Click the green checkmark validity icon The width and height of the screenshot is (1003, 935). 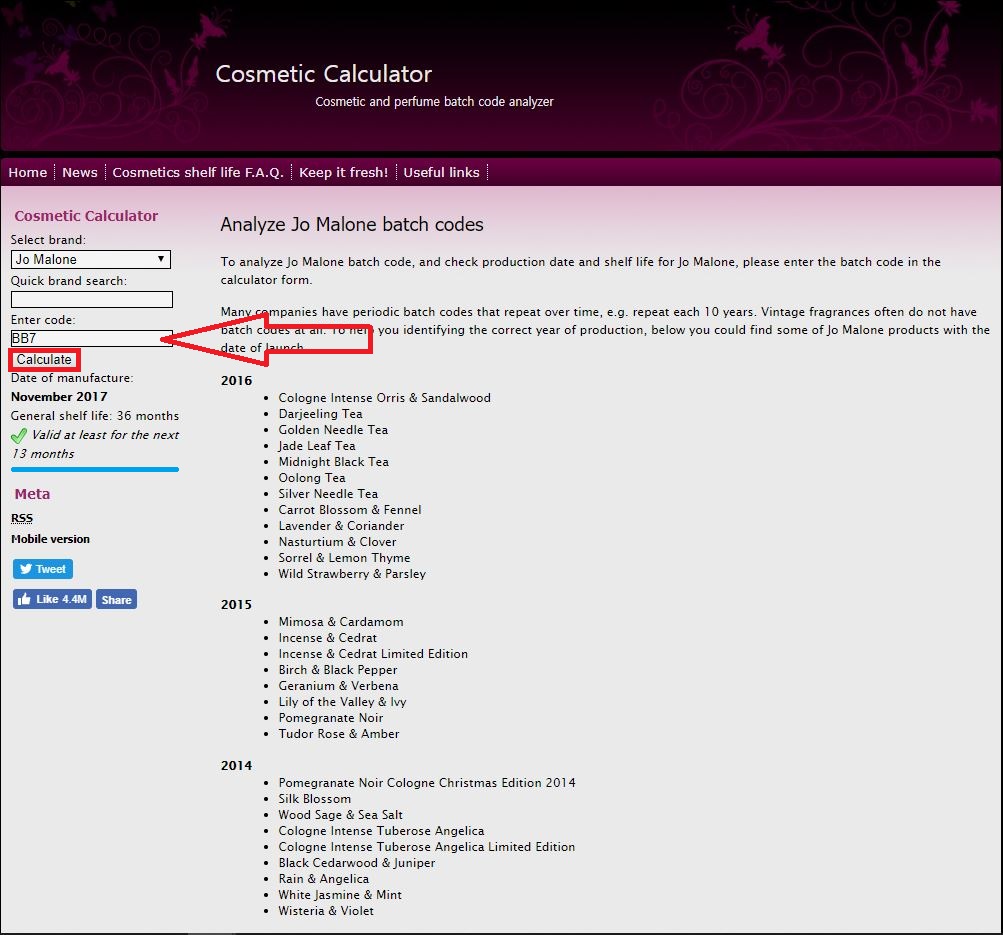coord(19,436)
